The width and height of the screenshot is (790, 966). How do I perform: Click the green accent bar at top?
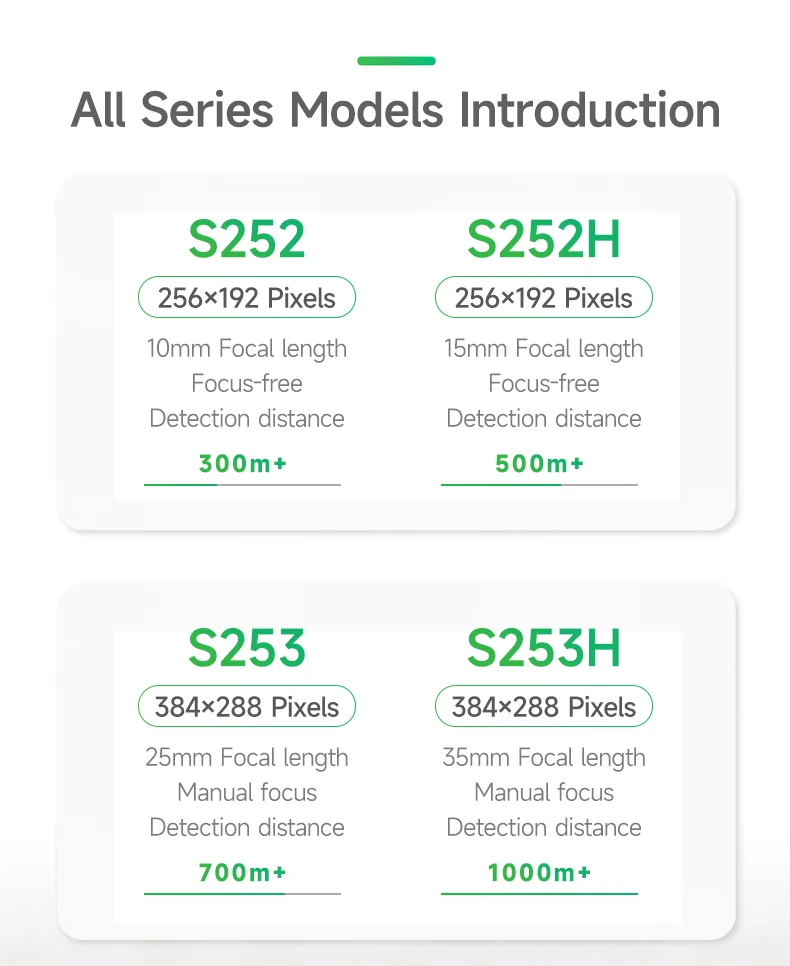(x=396, y=61)
